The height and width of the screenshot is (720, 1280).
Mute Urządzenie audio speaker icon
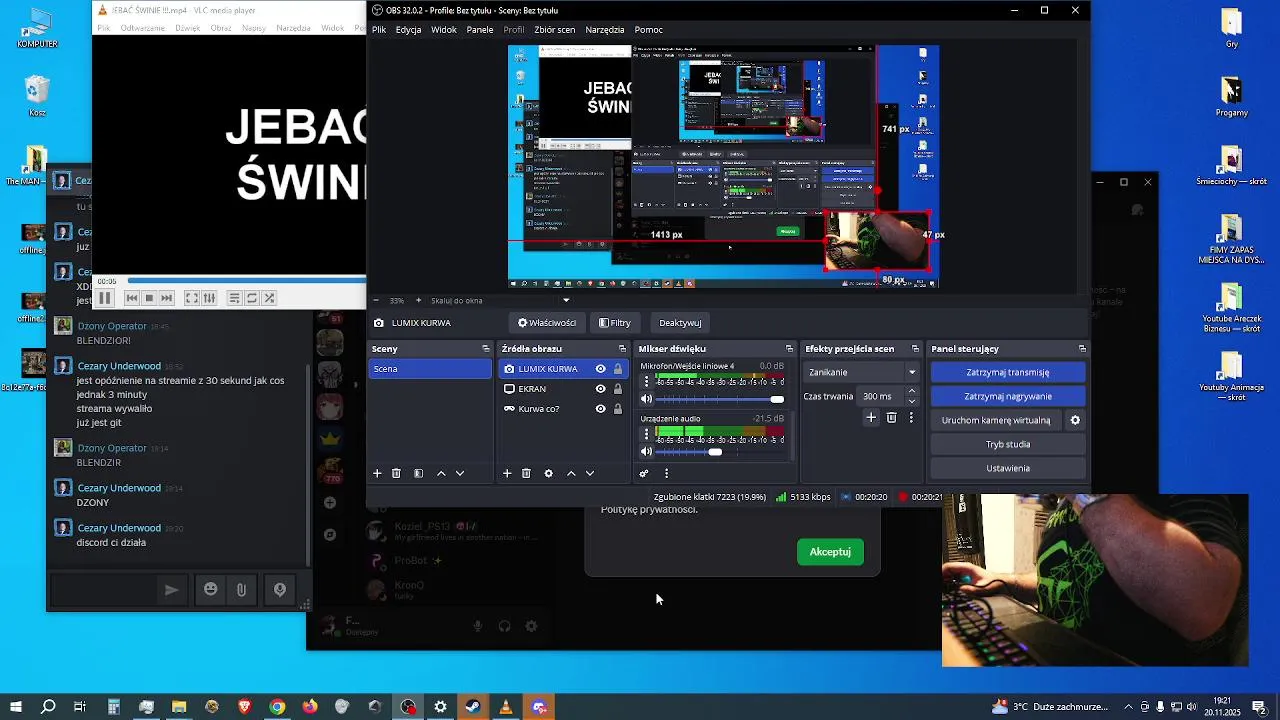pyautogui.click(x=646, y=452)
